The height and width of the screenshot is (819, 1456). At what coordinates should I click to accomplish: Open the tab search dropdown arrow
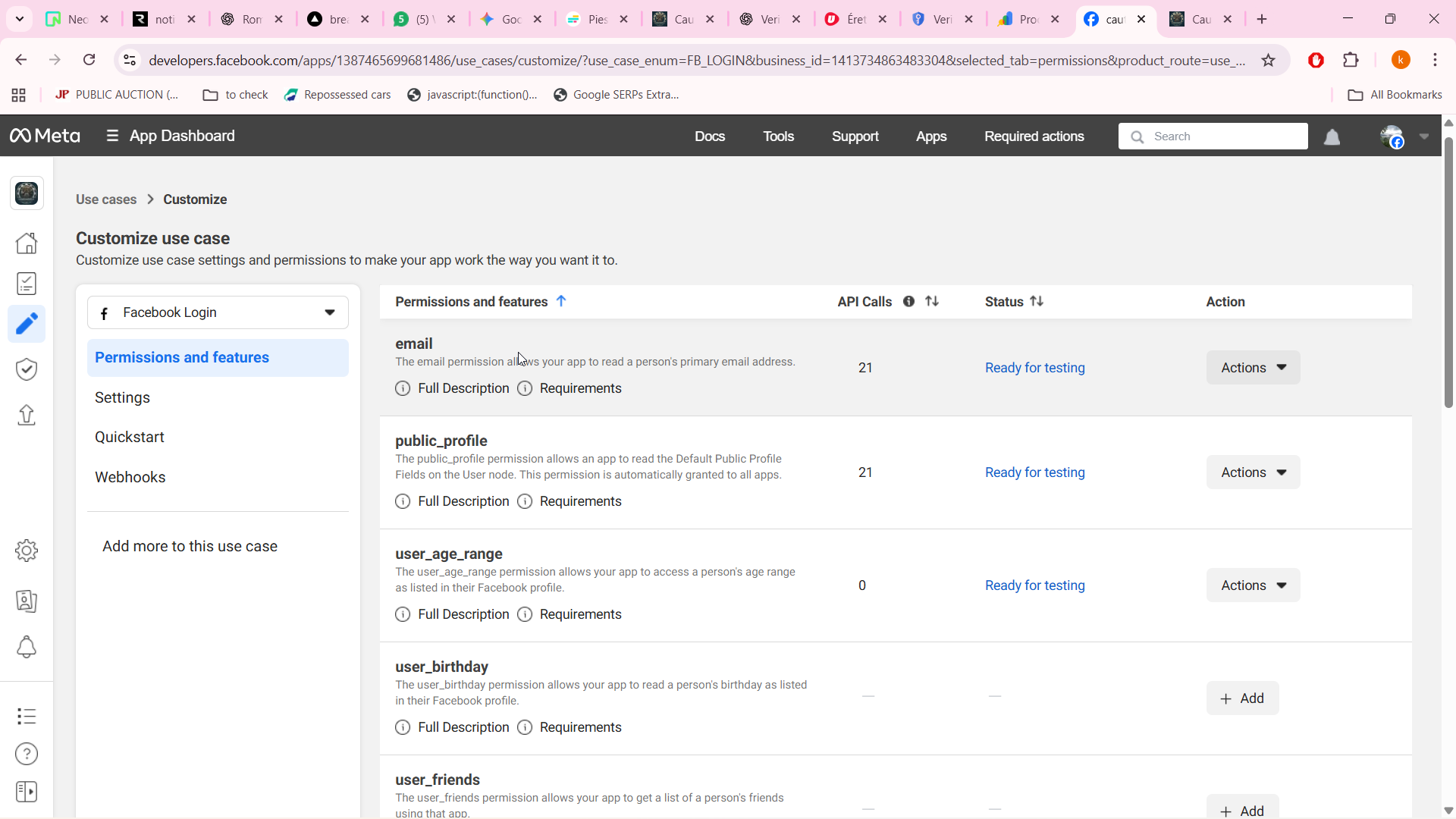point(20,19)
